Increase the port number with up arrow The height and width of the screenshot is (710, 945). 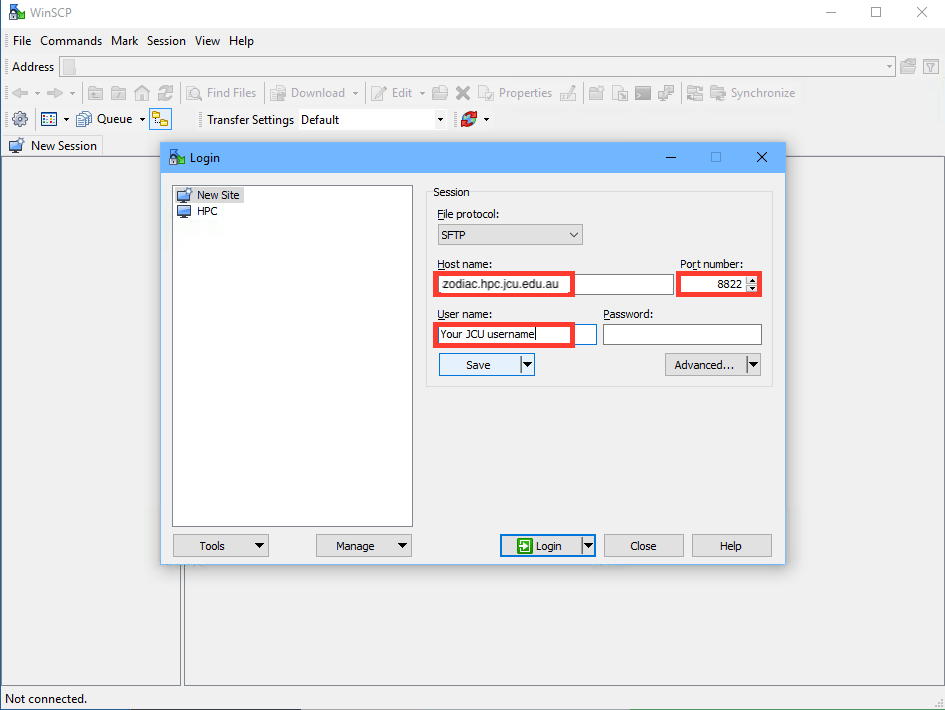(x=752, y=280)
